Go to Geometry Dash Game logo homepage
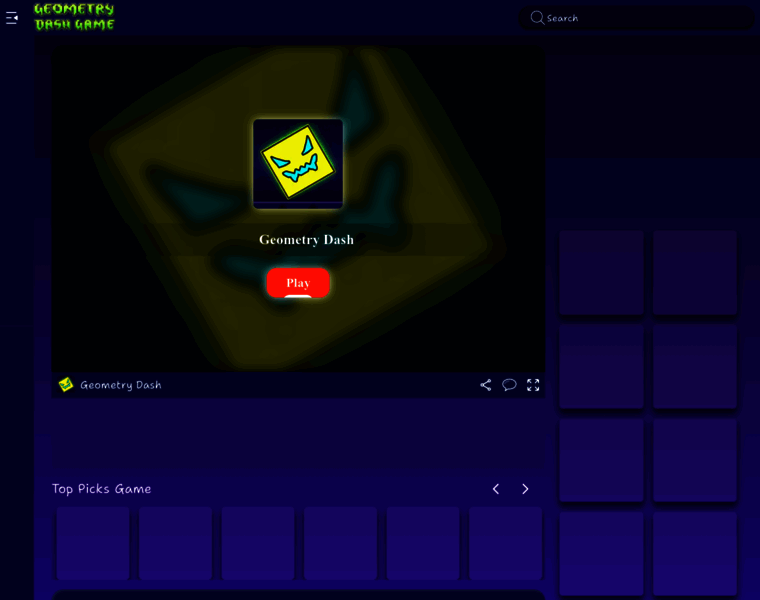This screenshot has width=760, height=600. click(74, 17)
